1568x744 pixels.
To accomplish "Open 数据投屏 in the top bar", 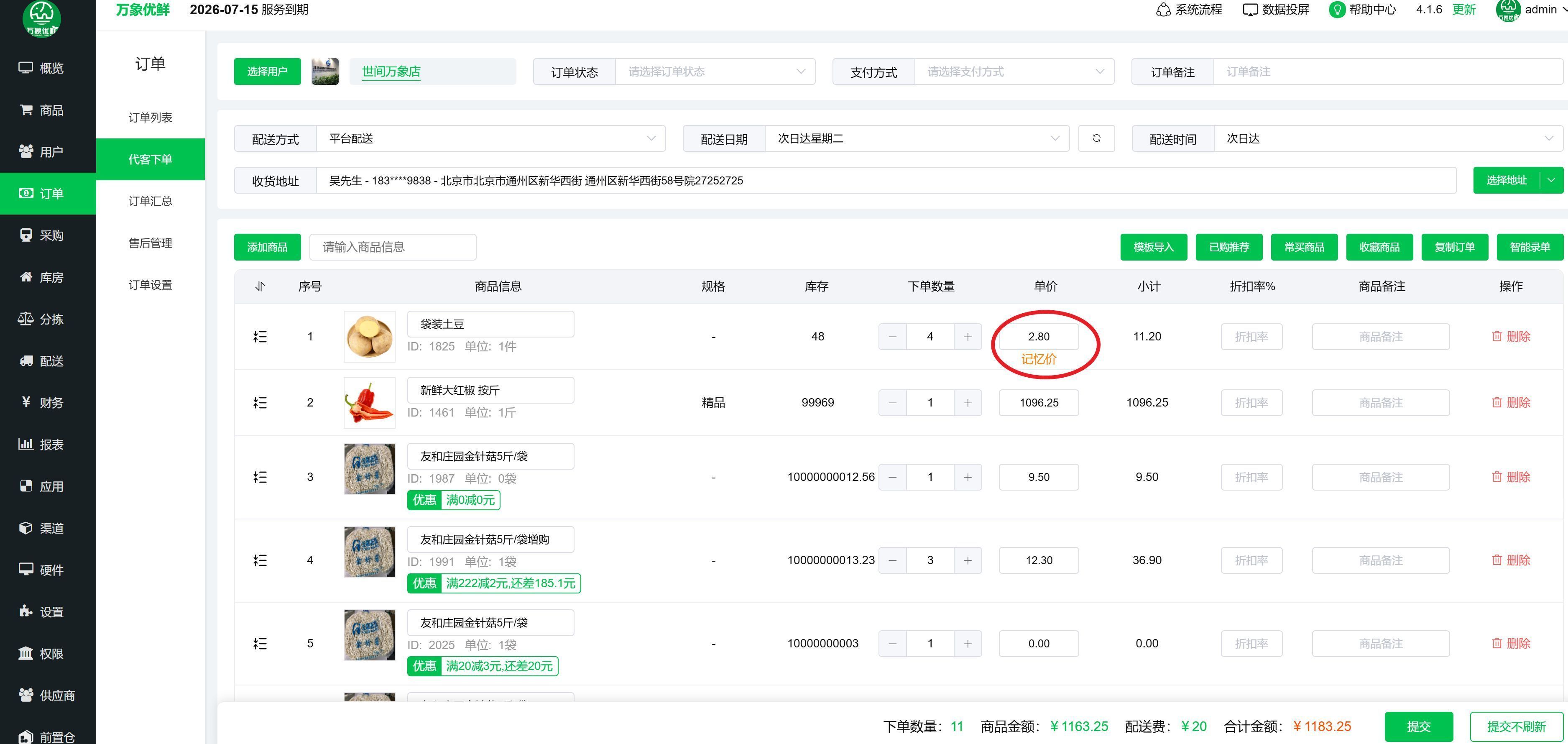I will 1276,10.
